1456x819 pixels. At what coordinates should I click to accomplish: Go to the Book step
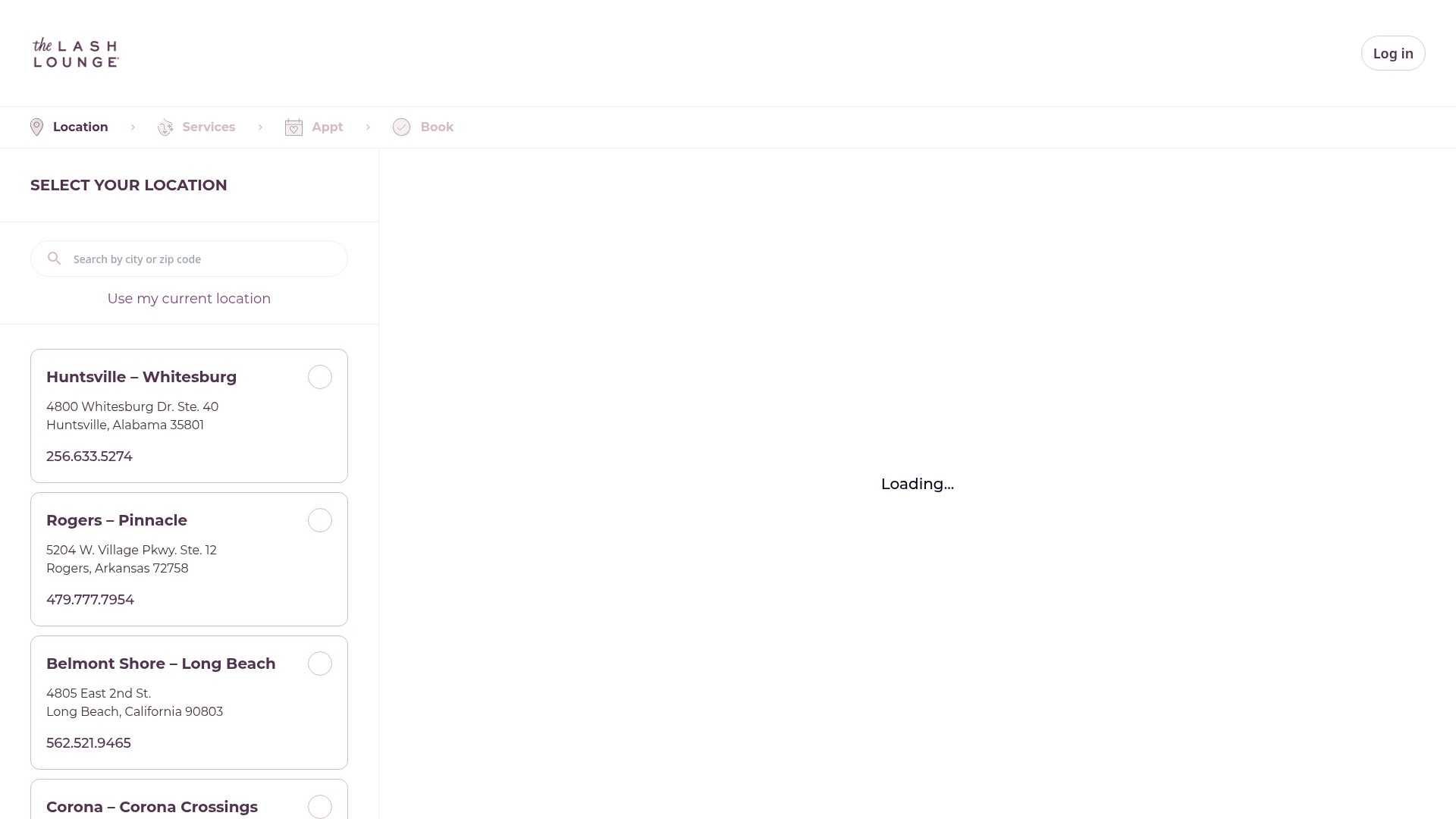[x=423, y=127]
